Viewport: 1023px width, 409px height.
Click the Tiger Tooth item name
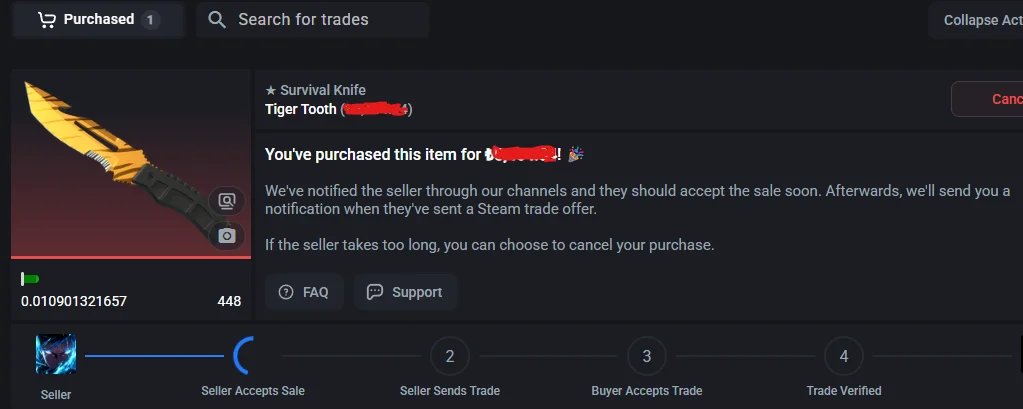300,109
